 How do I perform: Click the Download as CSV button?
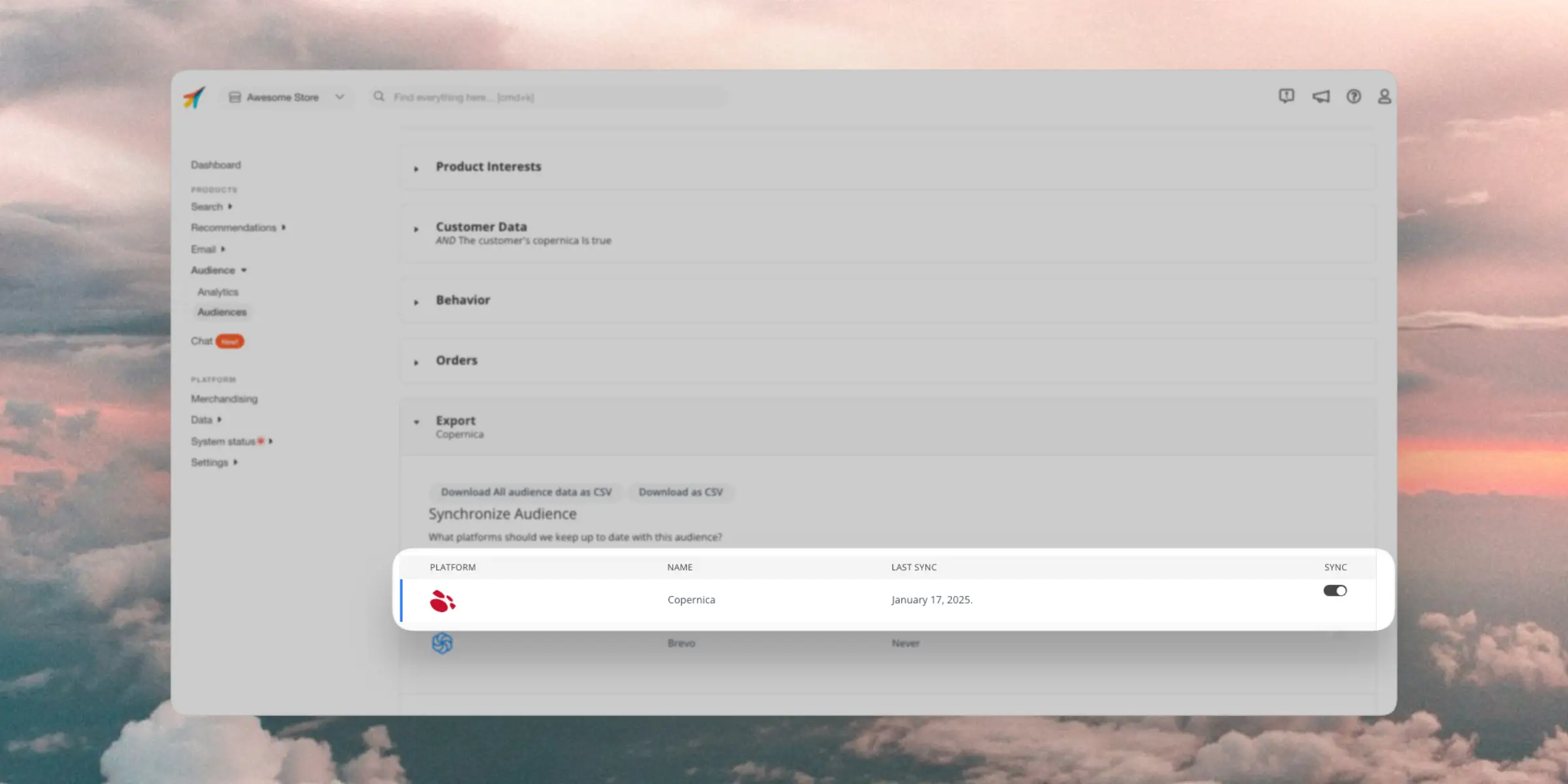click(680, 492)
